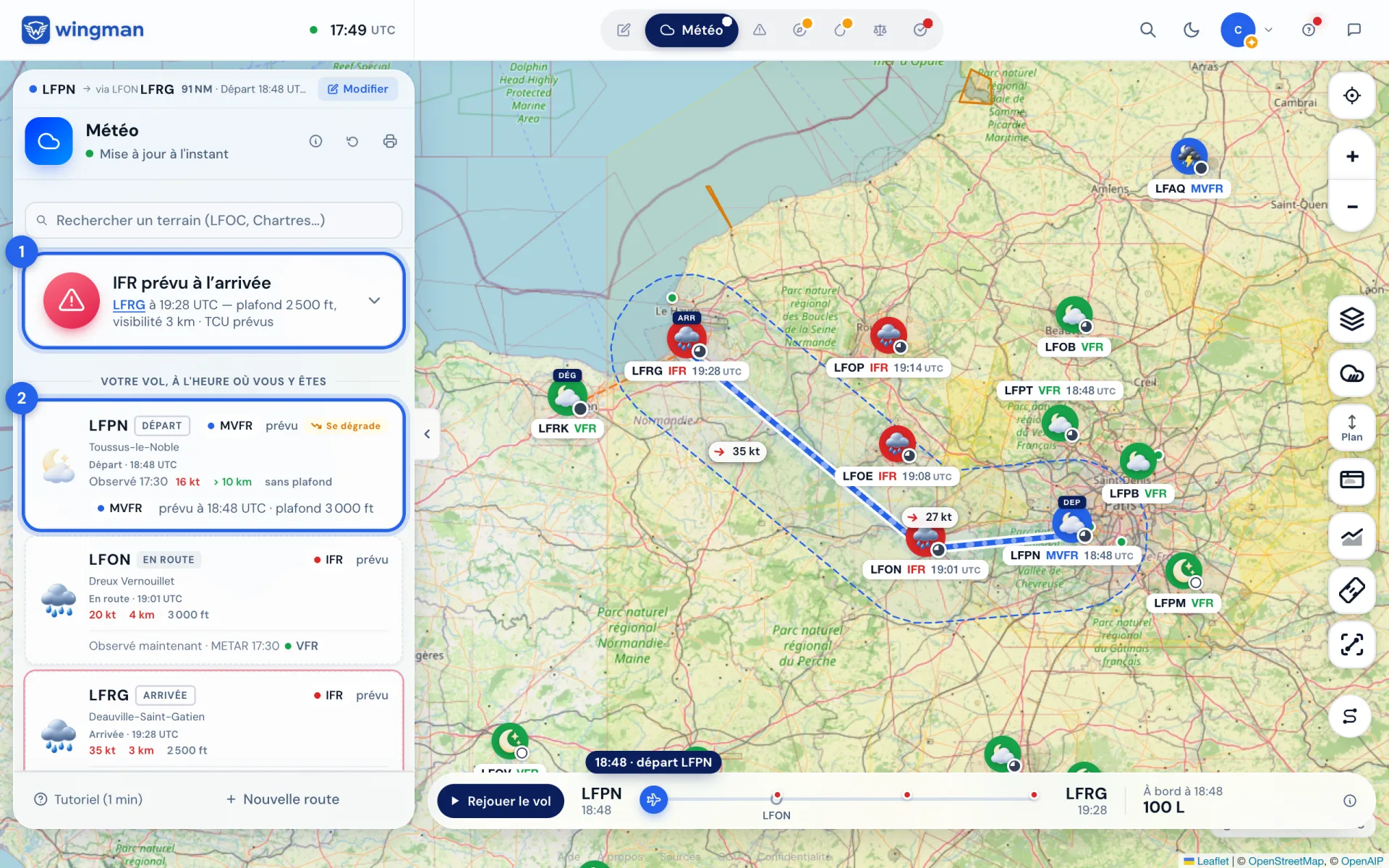The height and width of the screenshot is (868, 1389).
Task: Click the airplane handle on flight timeline
Action: click(653, 799)
